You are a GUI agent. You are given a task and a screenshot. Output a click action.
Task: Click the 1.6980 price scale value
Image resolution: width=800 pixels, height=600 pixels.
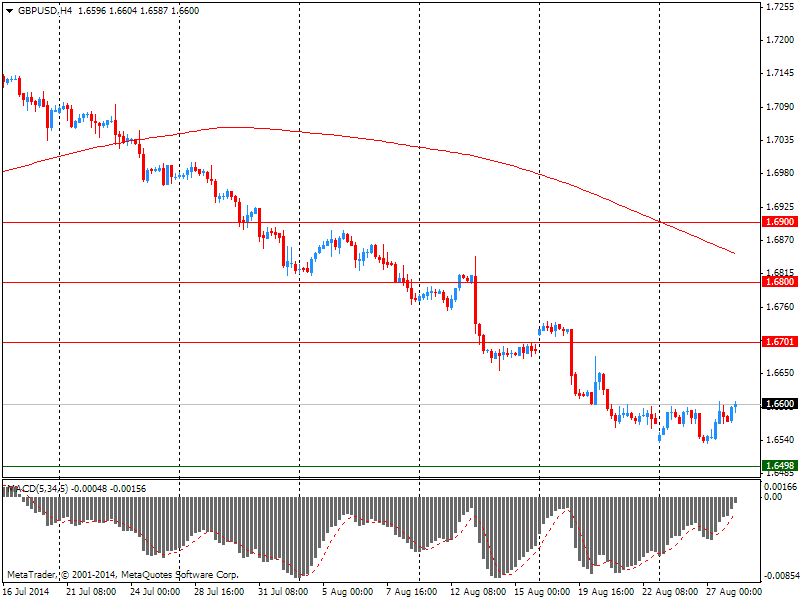click(781, 173)
